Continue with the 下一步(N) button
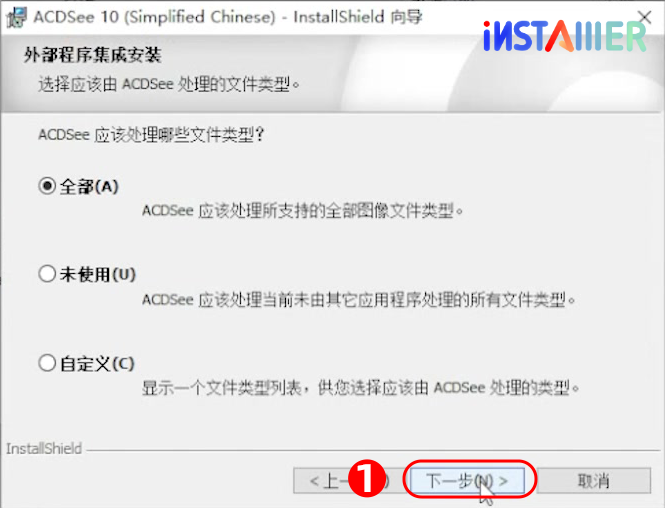 tap(467, 480)
